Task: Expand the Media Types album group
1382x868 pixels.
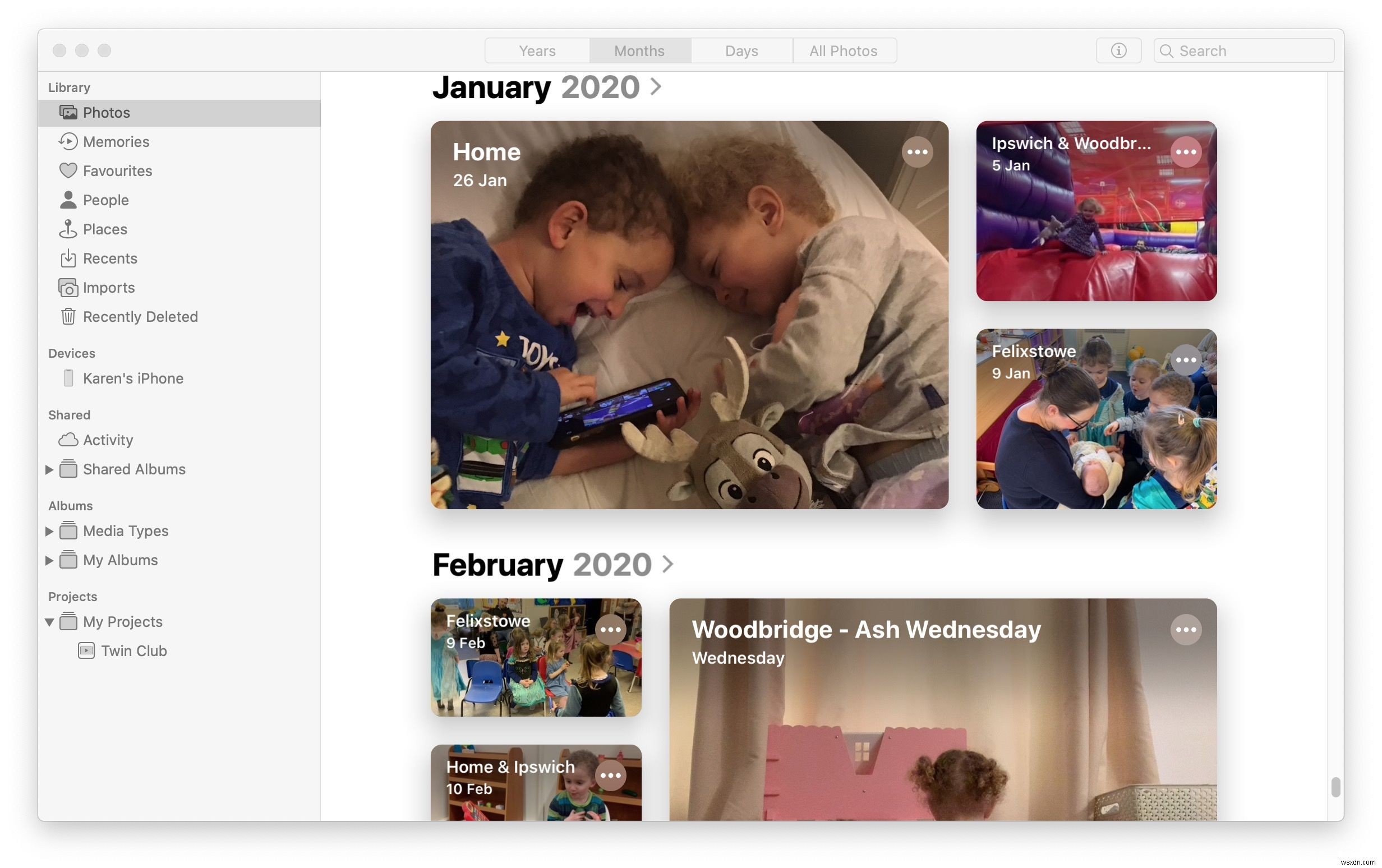Action: point(49,531)
